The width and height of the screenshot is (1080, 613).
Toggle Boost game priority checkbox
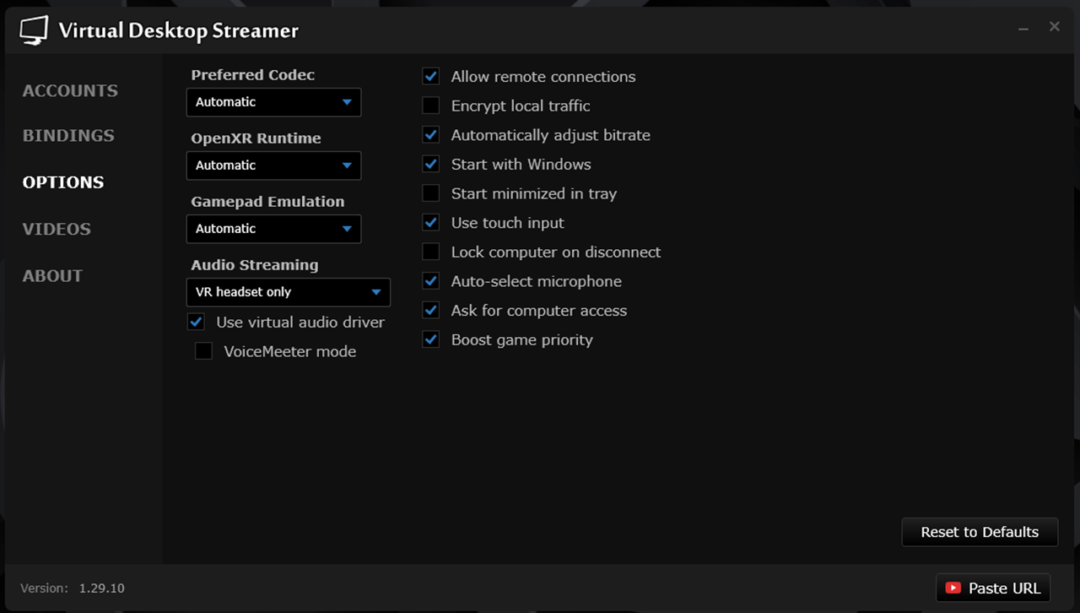point(431,340)
